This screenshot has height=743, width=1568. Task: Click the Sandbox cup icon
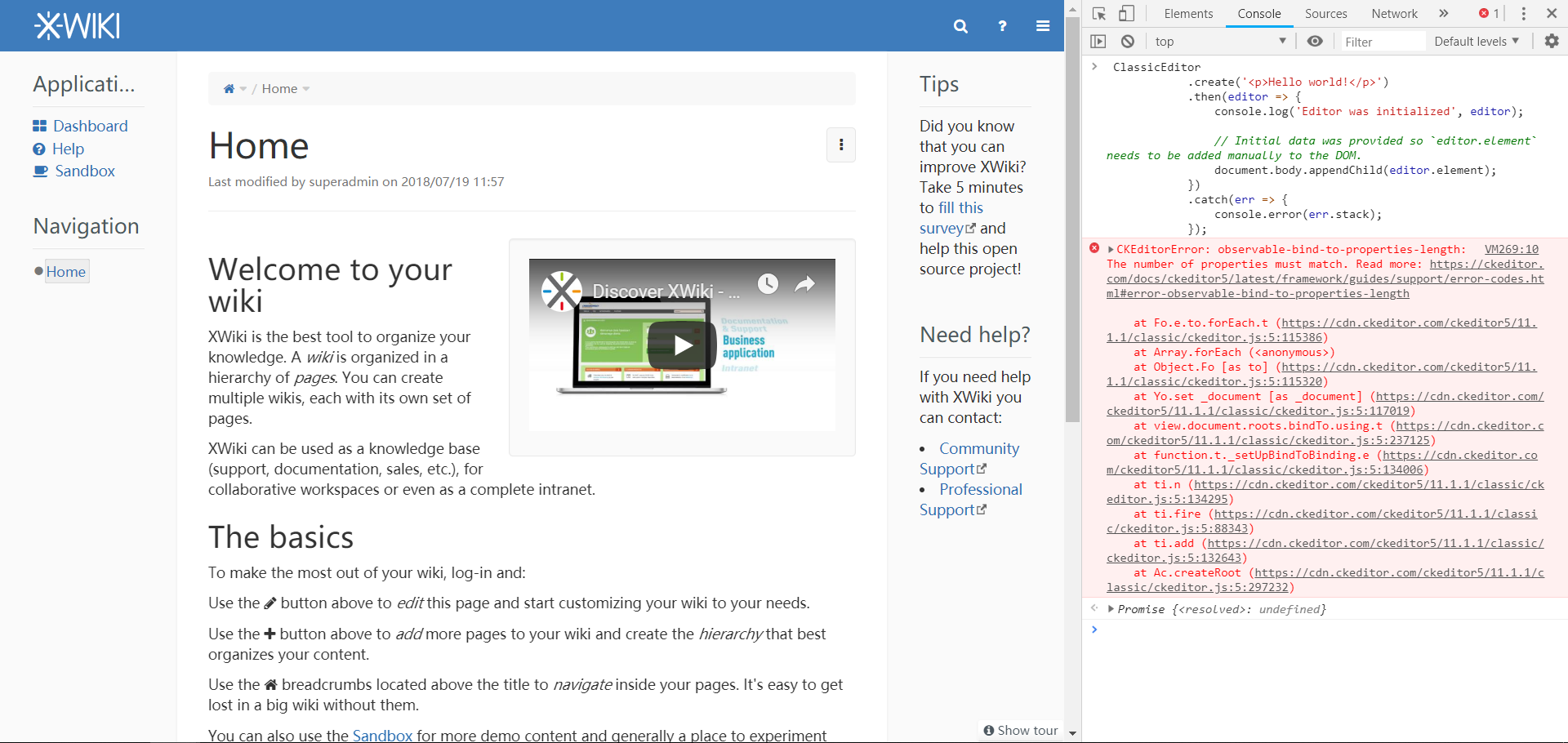pyautogui.click(x=40, y=171)
